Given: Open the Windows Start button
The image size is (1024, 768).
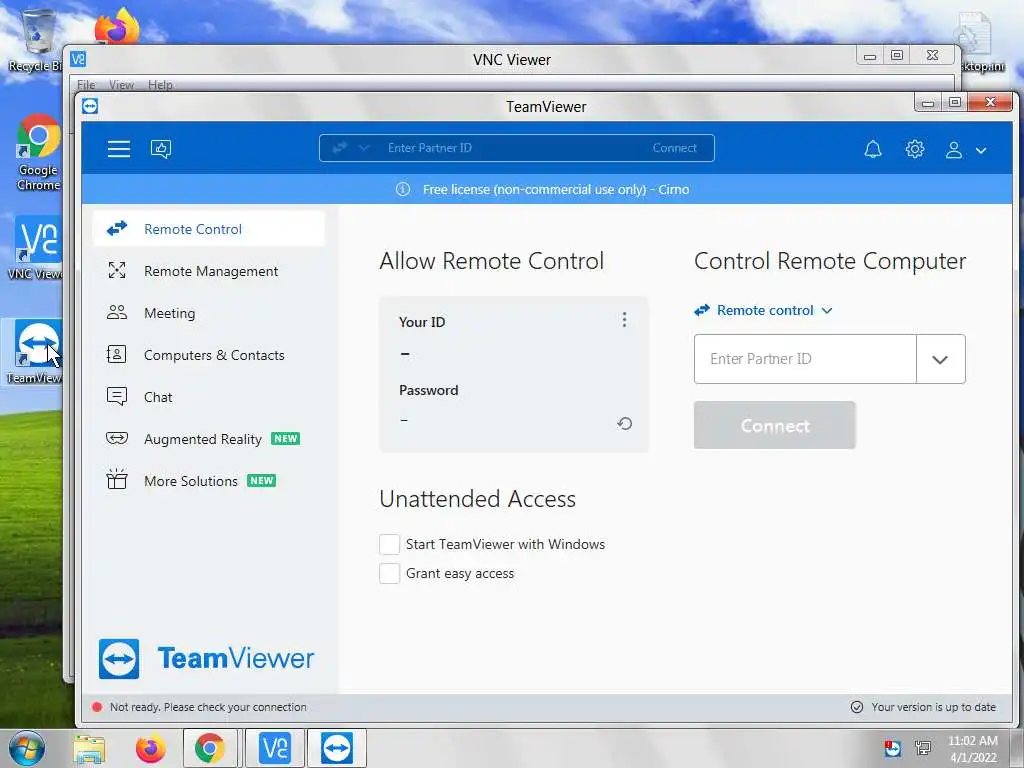Looking at the screenshot, I should (27, 748).
